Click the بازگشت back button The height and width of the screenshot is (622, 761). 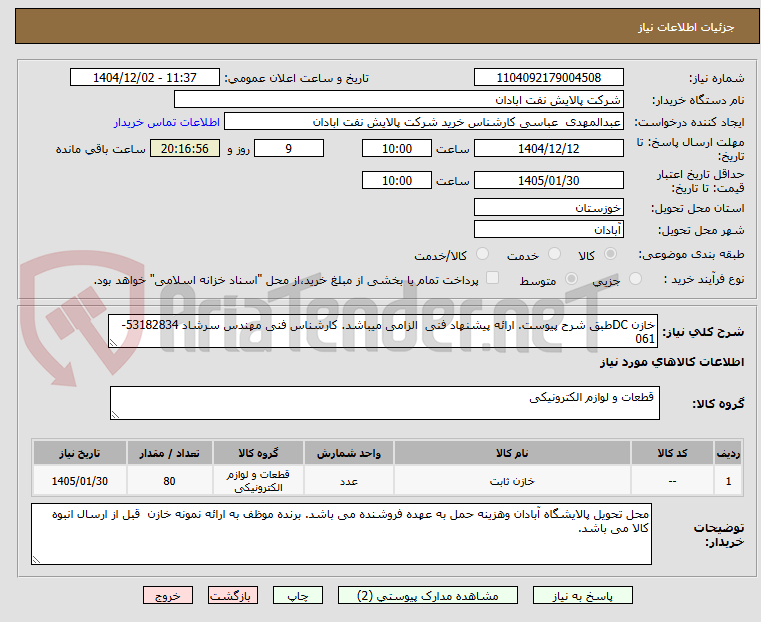point(233,595)
